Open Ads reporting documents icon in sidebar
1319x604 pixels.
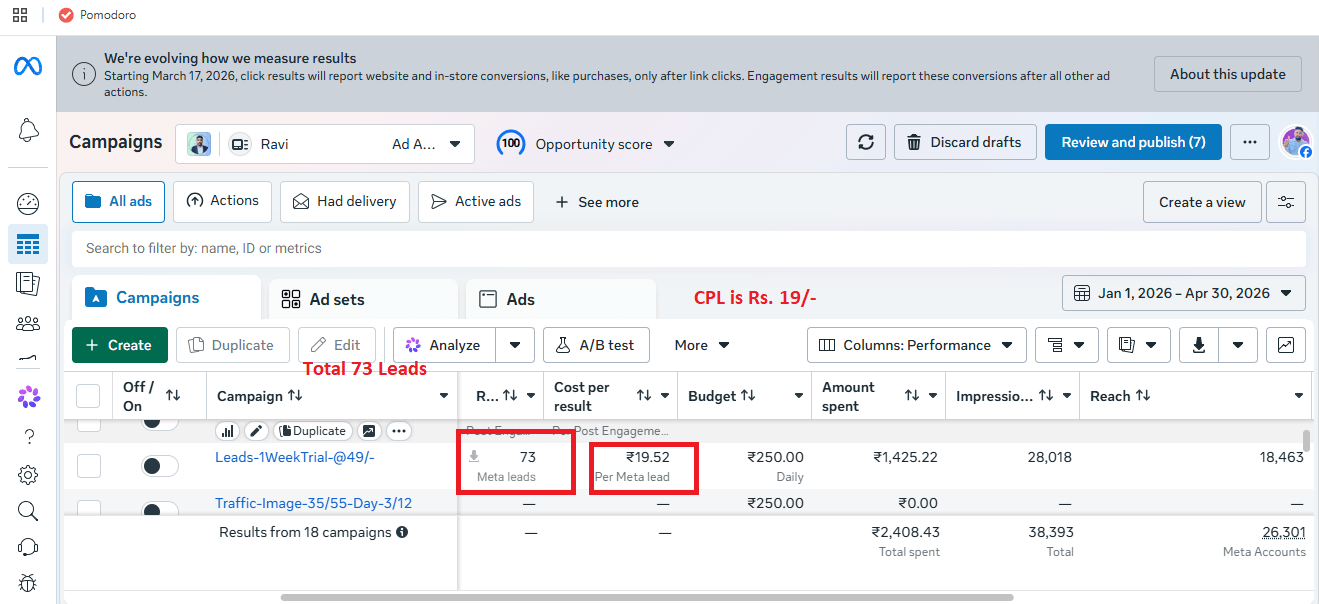28,284
